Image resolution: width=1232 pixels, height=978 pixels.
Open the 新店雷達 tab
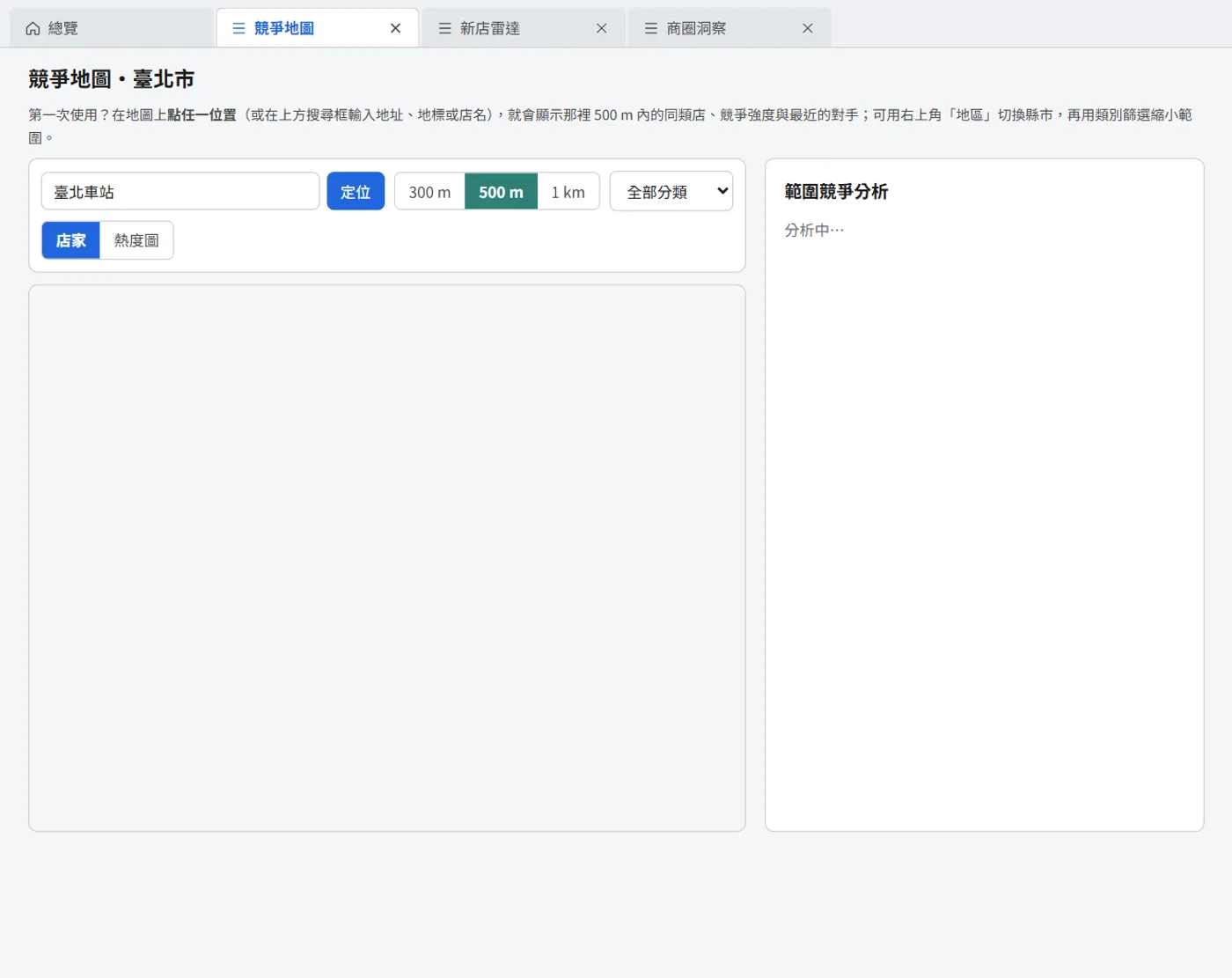[x=524, y=28]
